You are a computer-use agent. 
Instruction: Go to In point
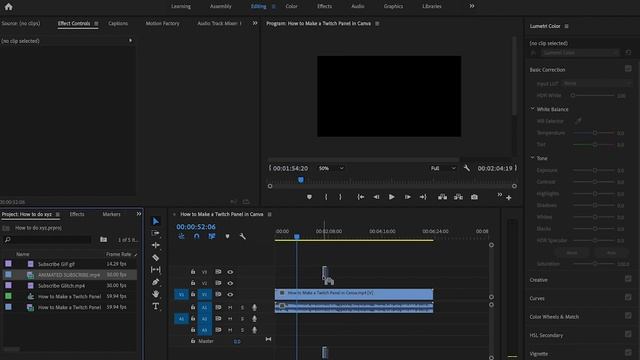click(361, 197)
